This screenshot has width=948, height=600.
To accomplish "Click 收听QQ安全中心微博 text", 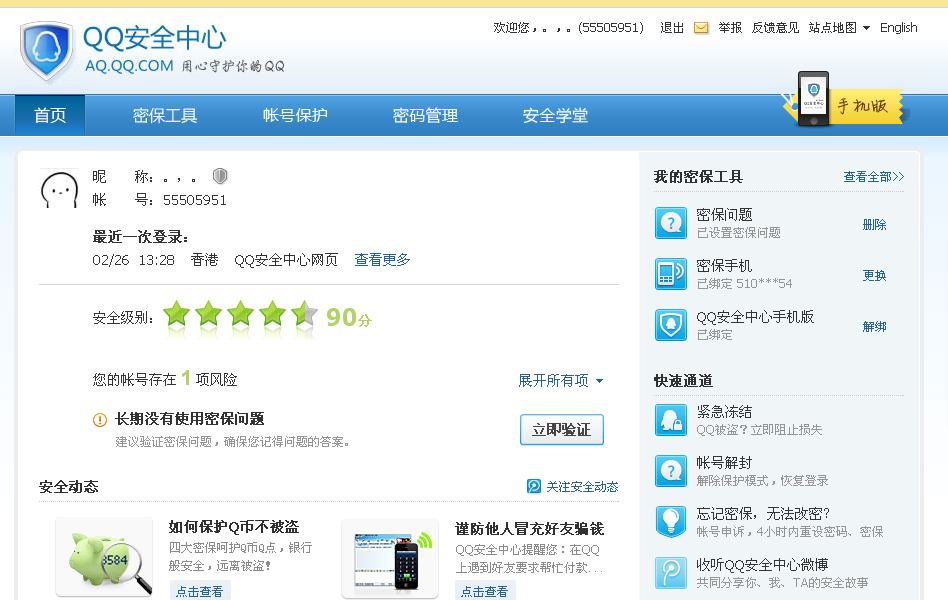I will click(762, 564).
